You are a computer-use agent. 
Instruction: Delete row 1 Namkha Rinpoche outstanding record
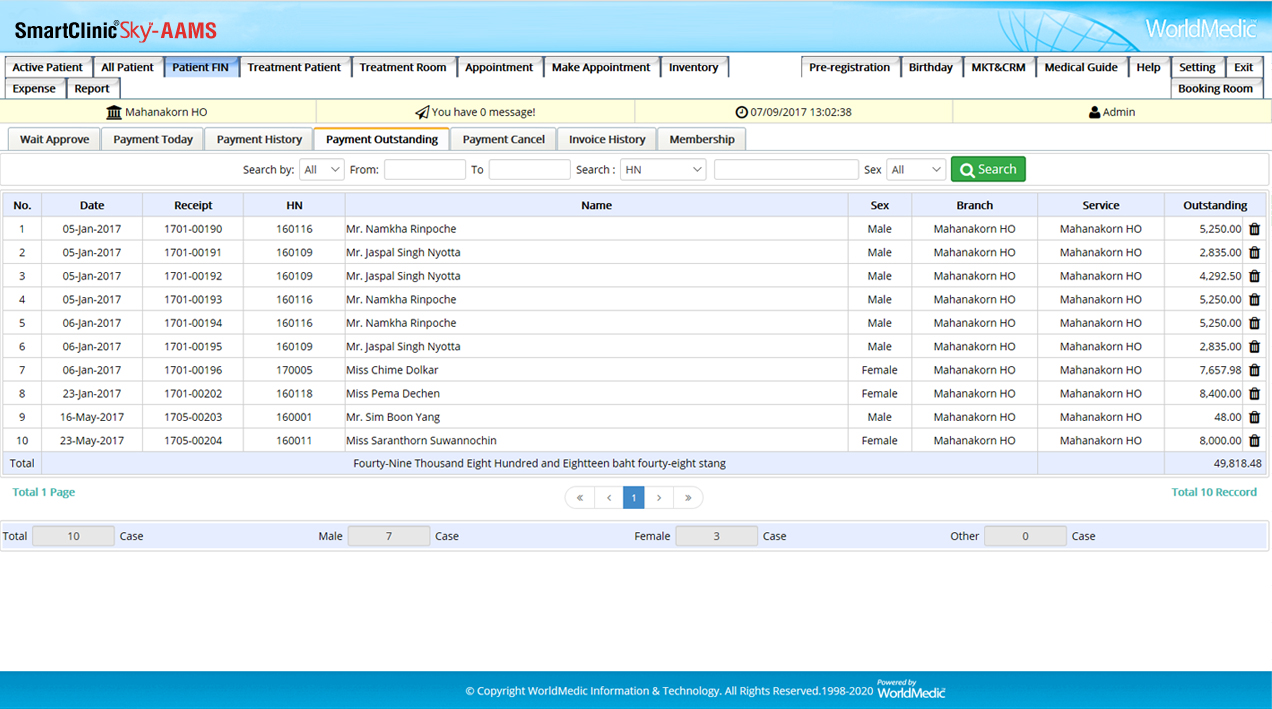[x=1254, y=229]
